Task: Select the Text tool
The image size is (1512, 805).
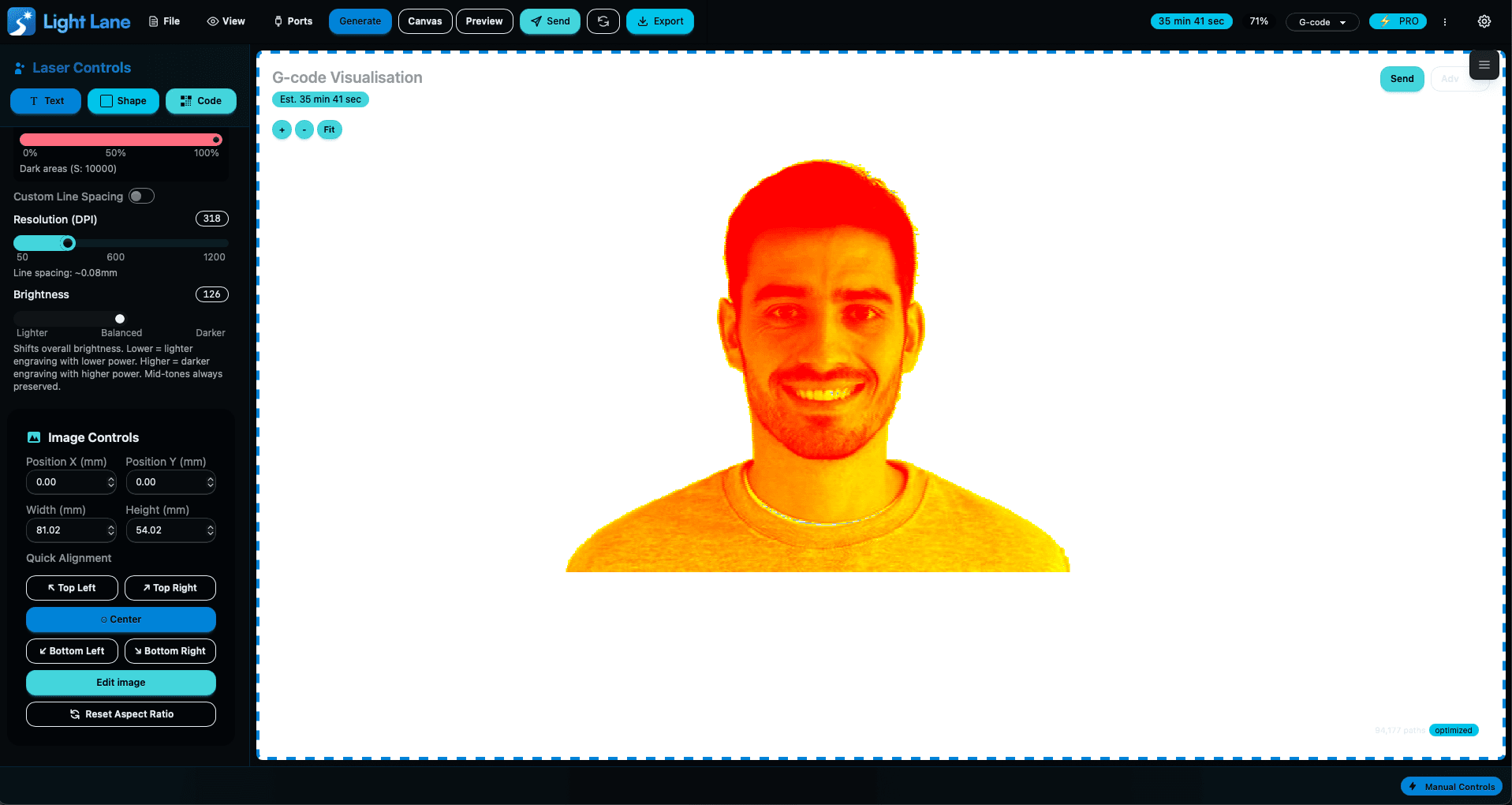Action: pos(45,101)
